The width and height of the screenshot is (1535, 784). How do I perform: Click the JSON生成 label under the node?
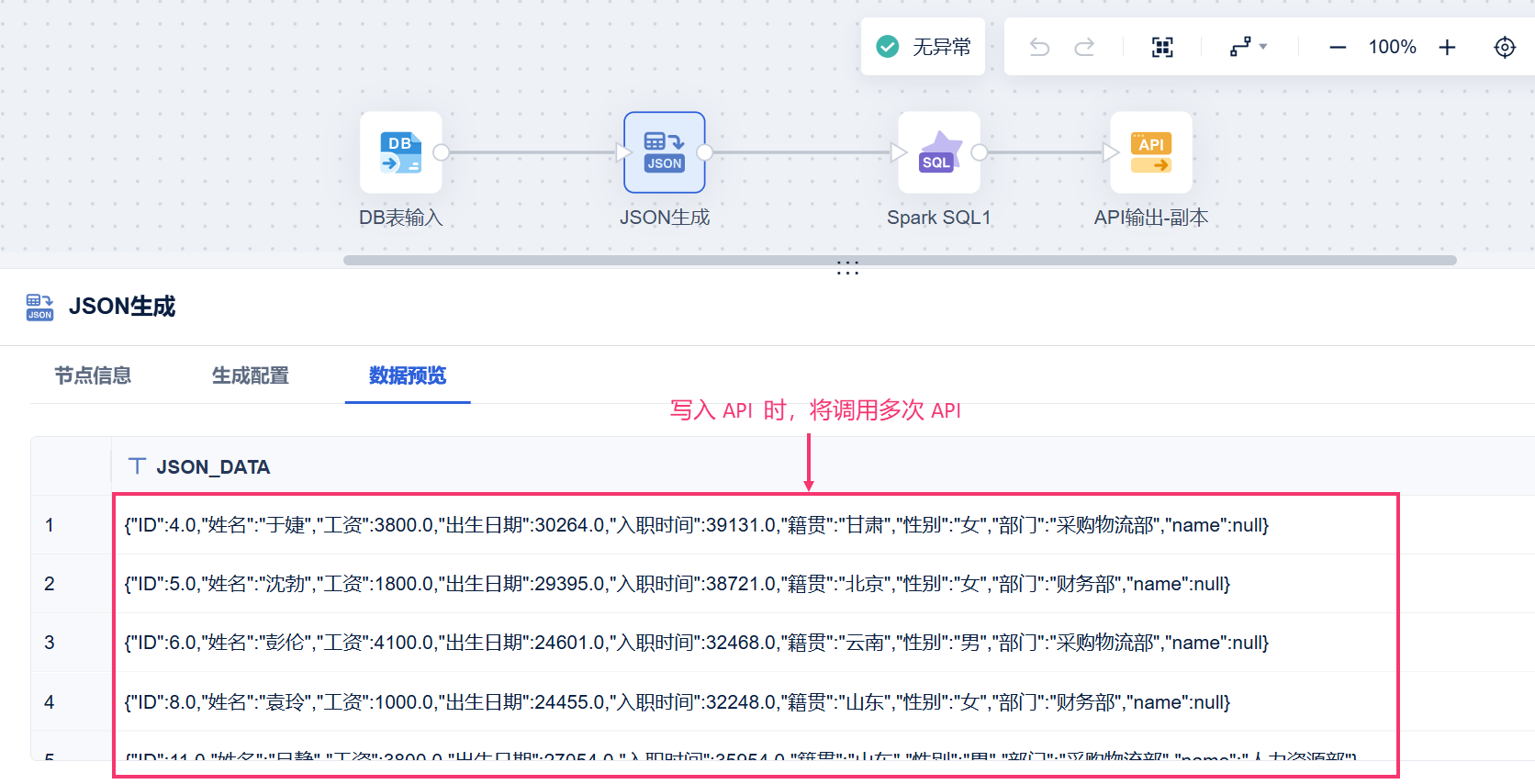pos(665,218)
